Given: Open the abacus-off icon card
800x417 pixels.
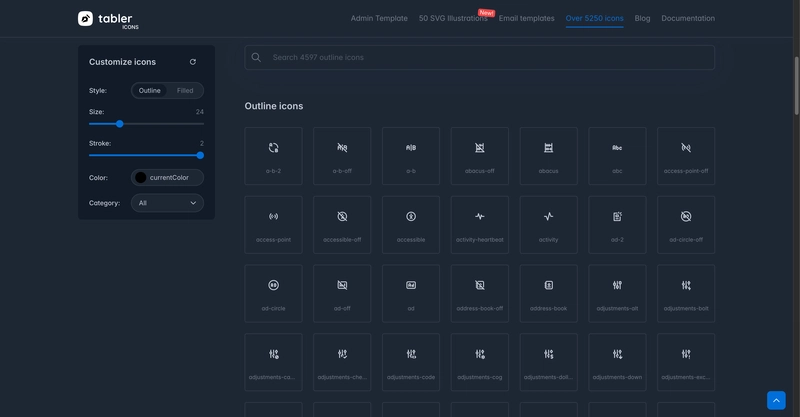Looking at the screenshot, I should (480, 156).
